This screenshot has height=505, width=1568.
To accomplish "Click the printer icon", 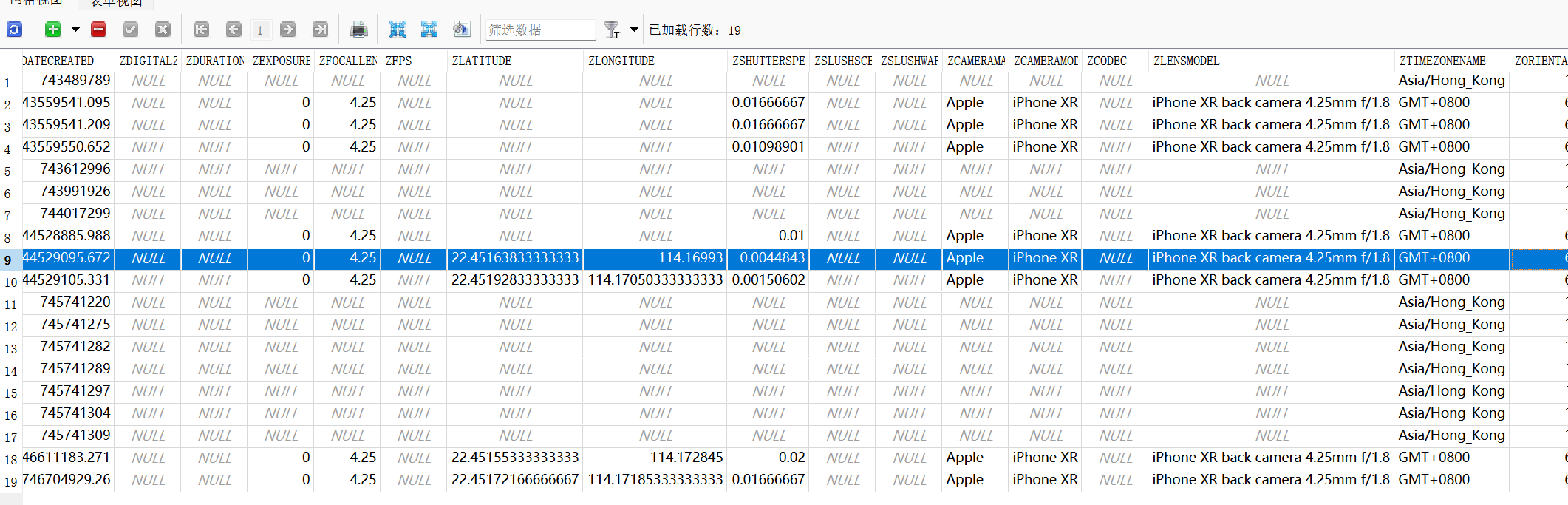I will [358, 30].
